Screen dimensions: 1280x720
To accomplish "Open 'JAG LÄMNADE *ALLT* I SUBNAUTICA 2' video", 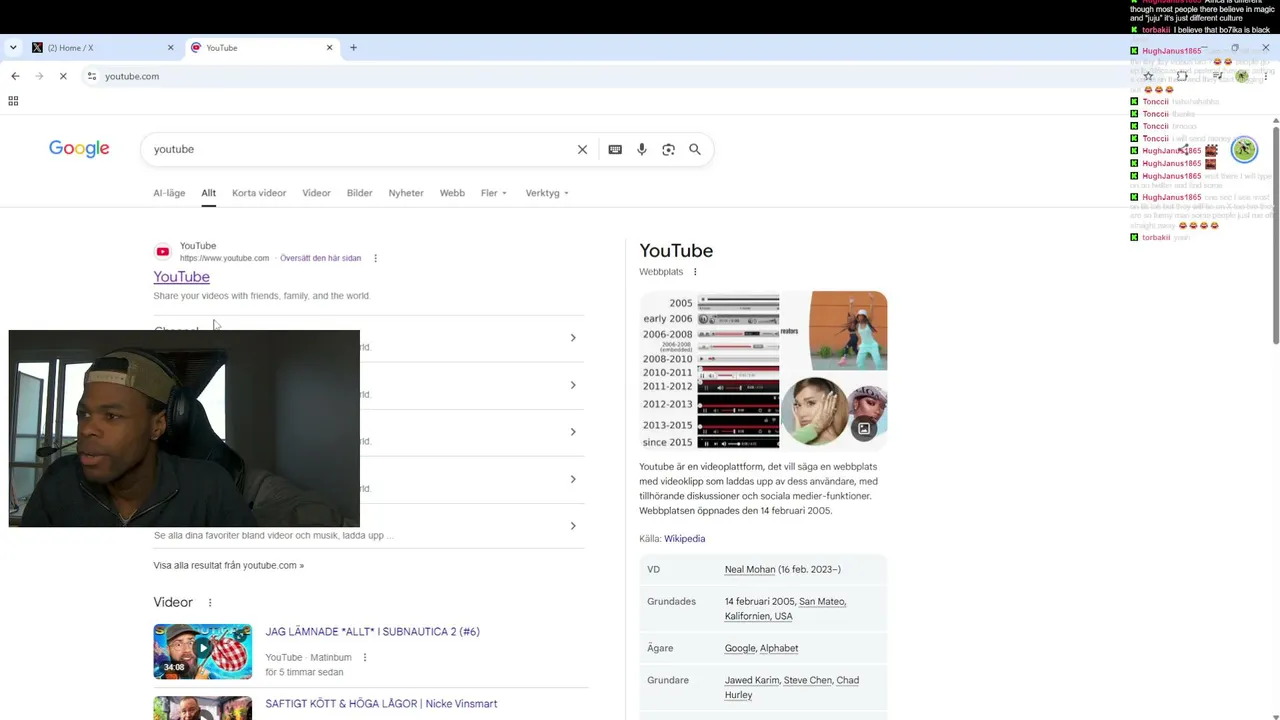I will 372,632.
